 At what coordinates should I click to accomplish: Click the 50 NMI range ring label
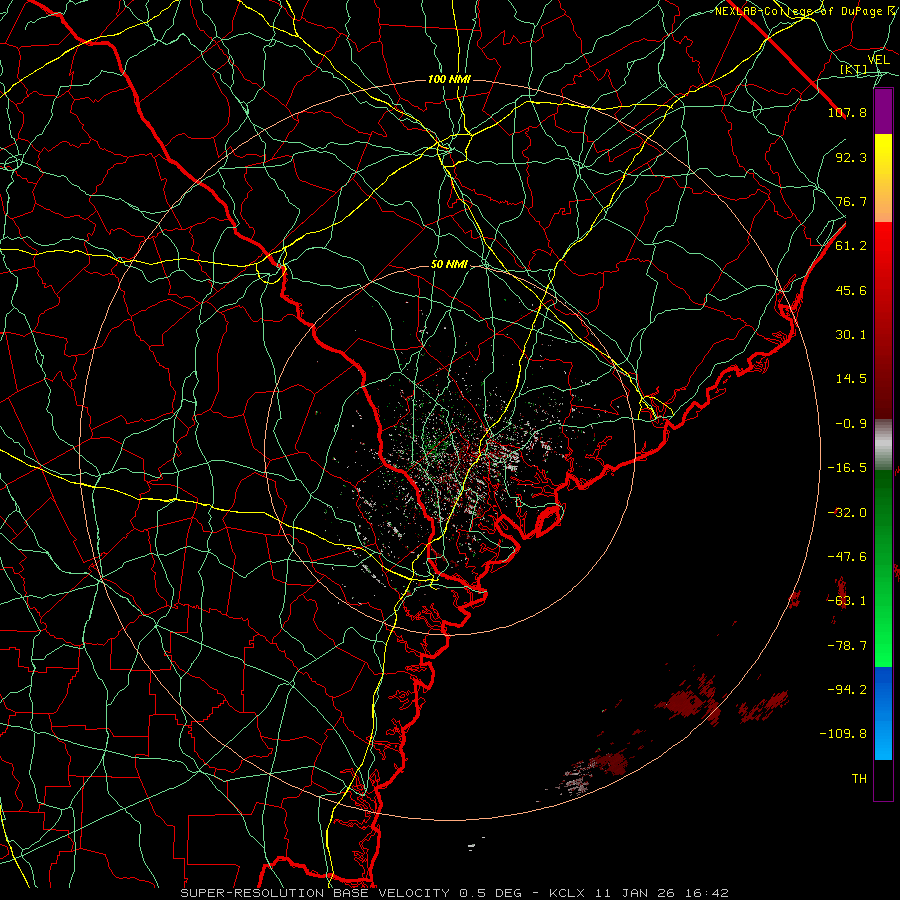pyautogui.click(x=449, y=265)
